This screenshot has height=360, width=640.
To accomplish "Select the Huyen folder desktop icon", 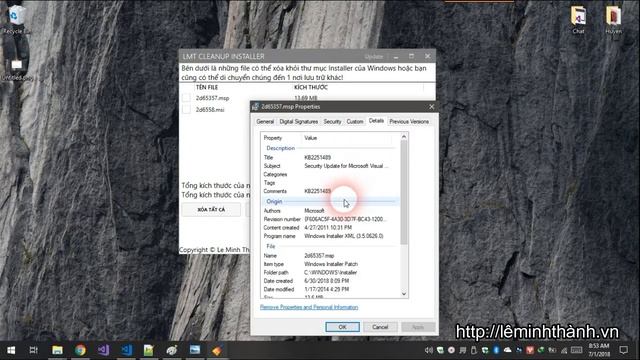I will 613,20.
